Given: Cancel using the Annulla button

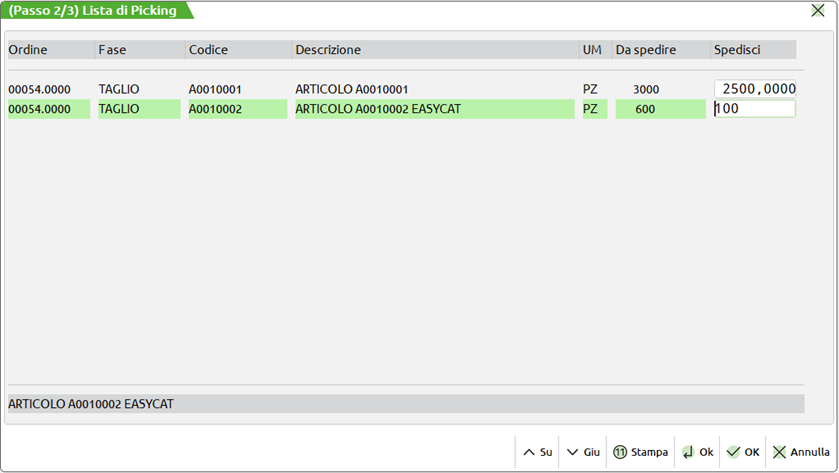Looking at the screenshot, I should point(801,452).
